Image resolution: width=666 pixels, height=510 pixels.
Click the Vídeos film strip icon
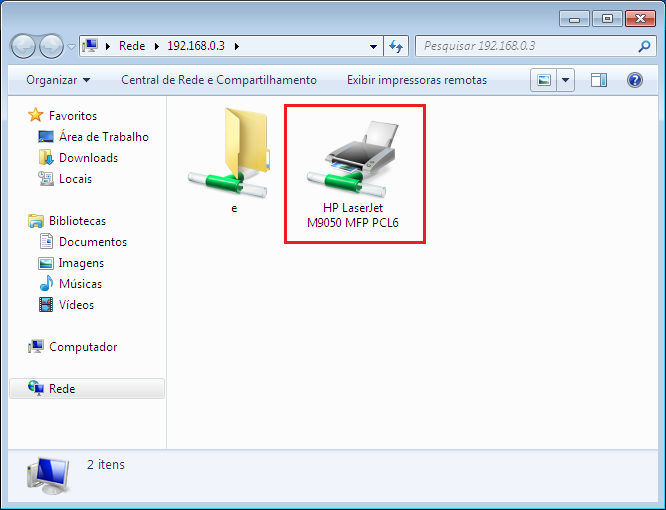coord(46,304)
